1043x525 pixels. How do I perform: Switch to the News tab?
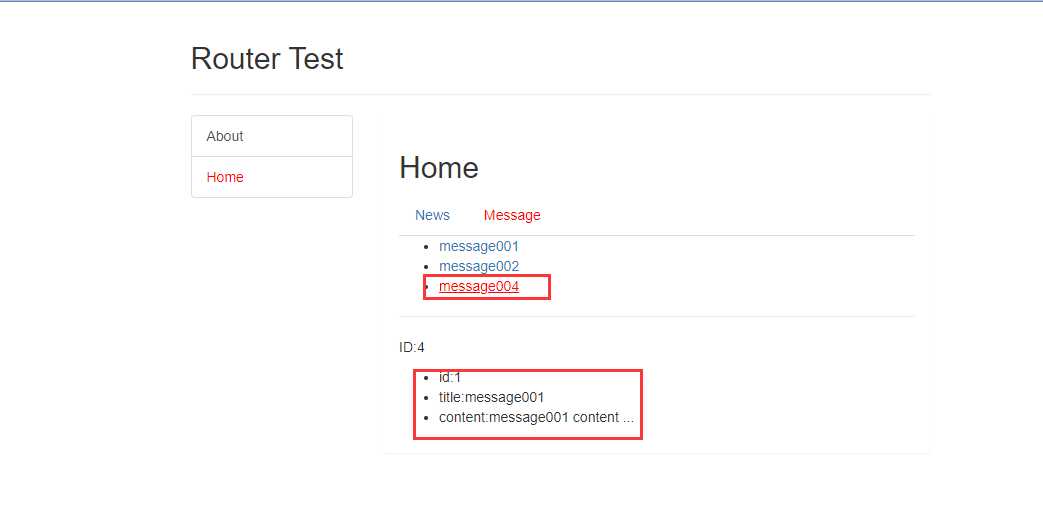pyautogui.click(x=432, y=215)
